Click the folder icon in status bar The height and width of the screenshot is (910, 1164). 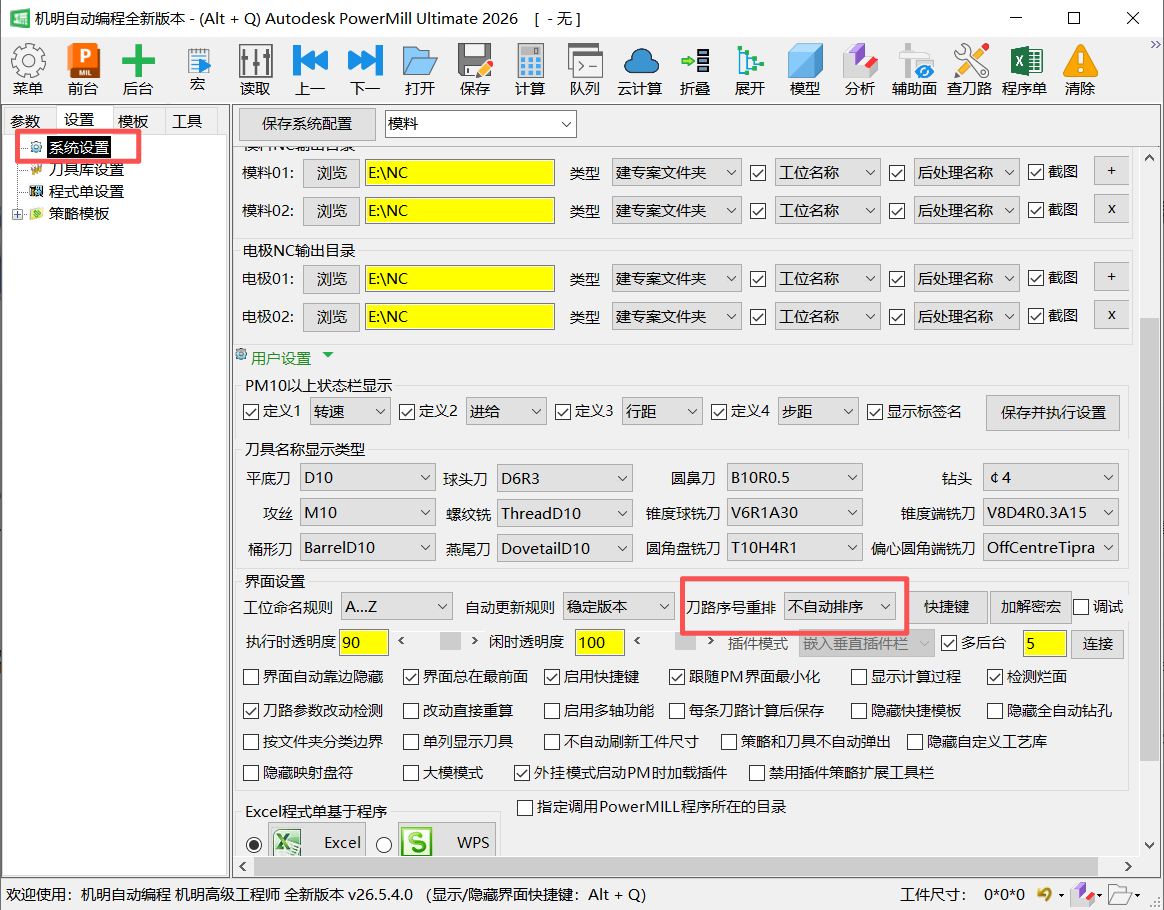(1119, 894)
